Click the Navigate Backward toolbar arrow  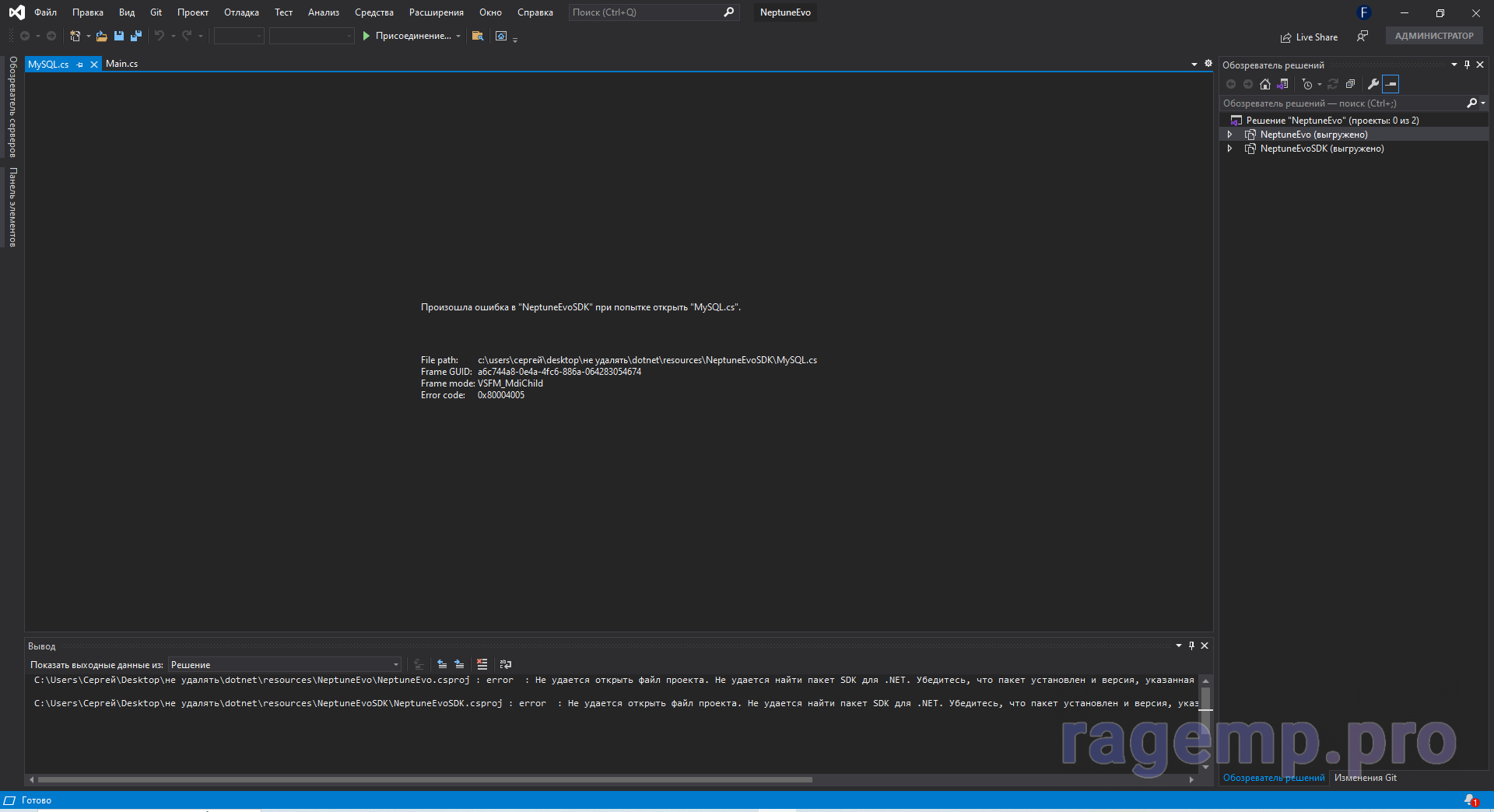(x=25, y=36)
